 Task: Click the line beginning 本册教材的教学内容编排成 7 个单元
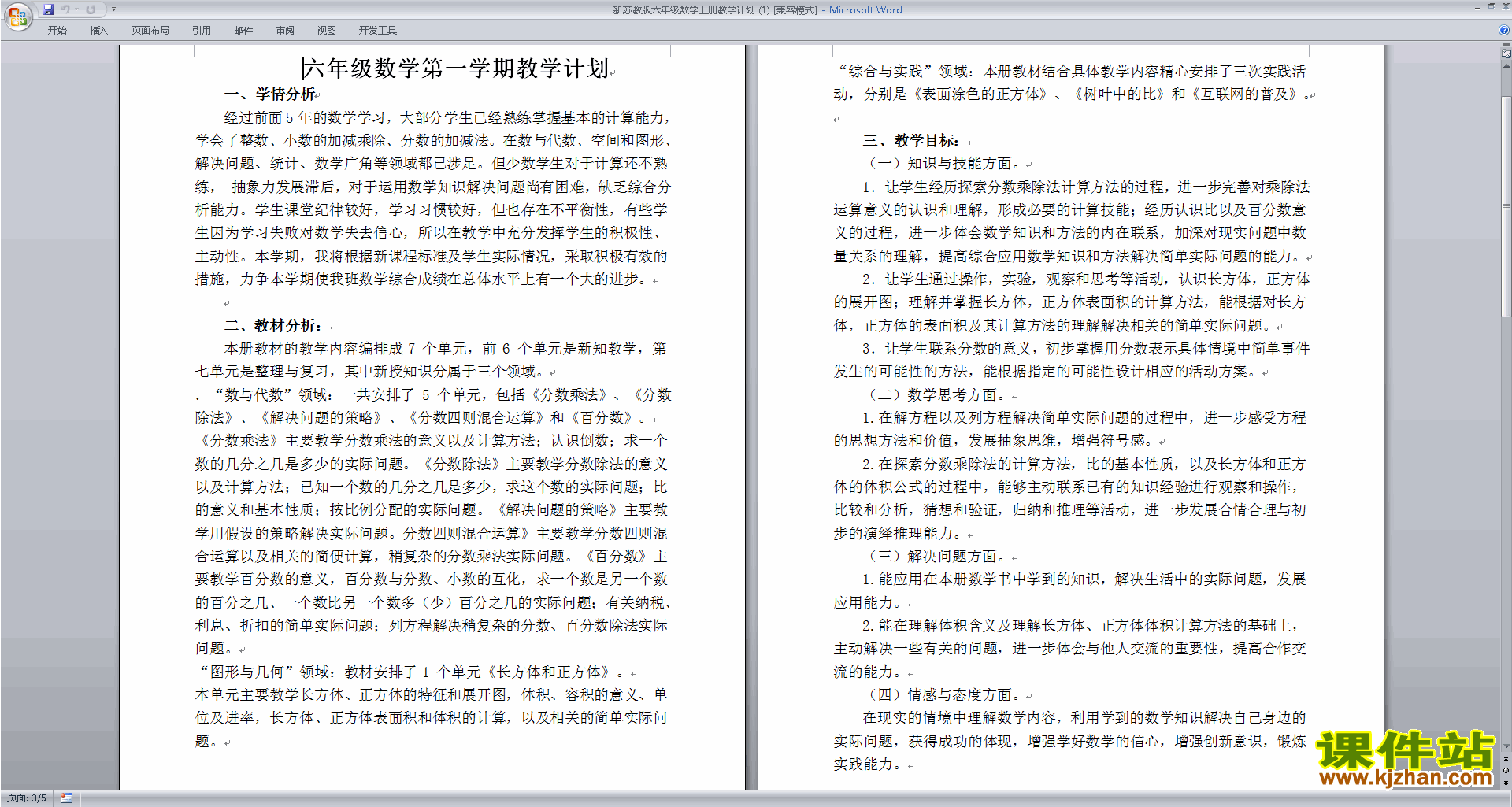point(446,349)
